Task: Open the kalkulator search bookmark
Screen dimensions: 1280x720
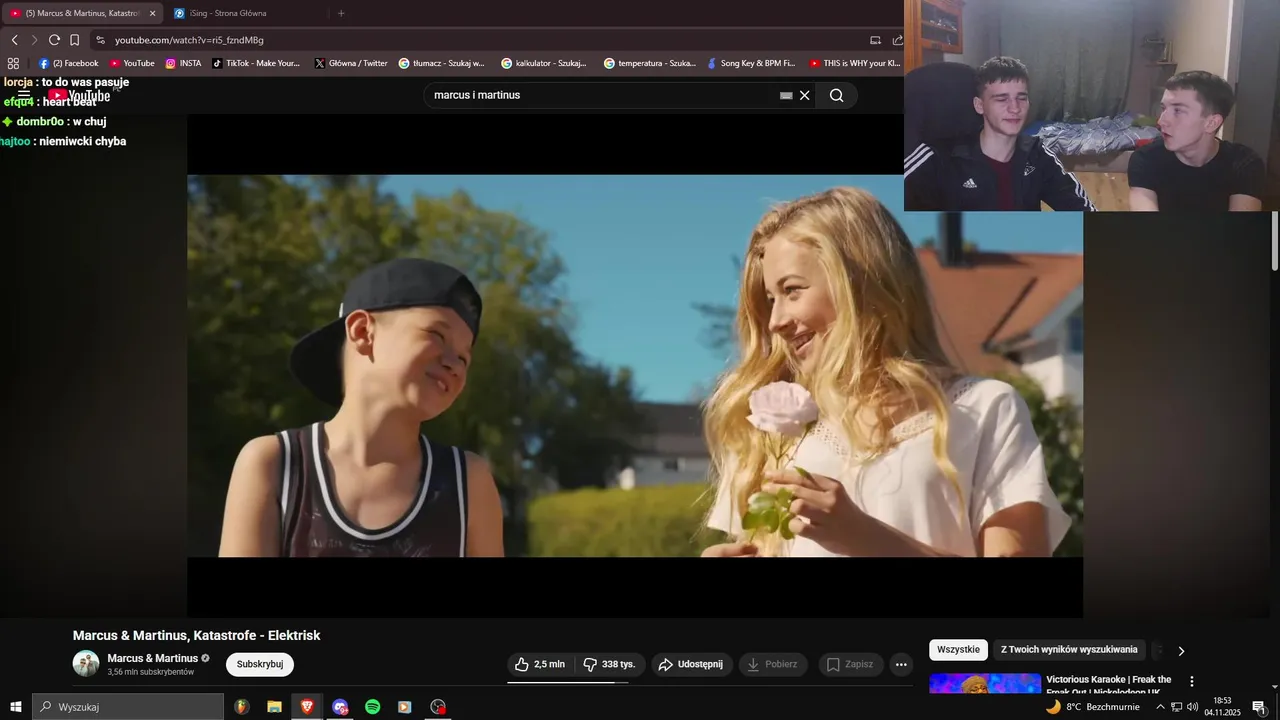Action: click(544, 63)
